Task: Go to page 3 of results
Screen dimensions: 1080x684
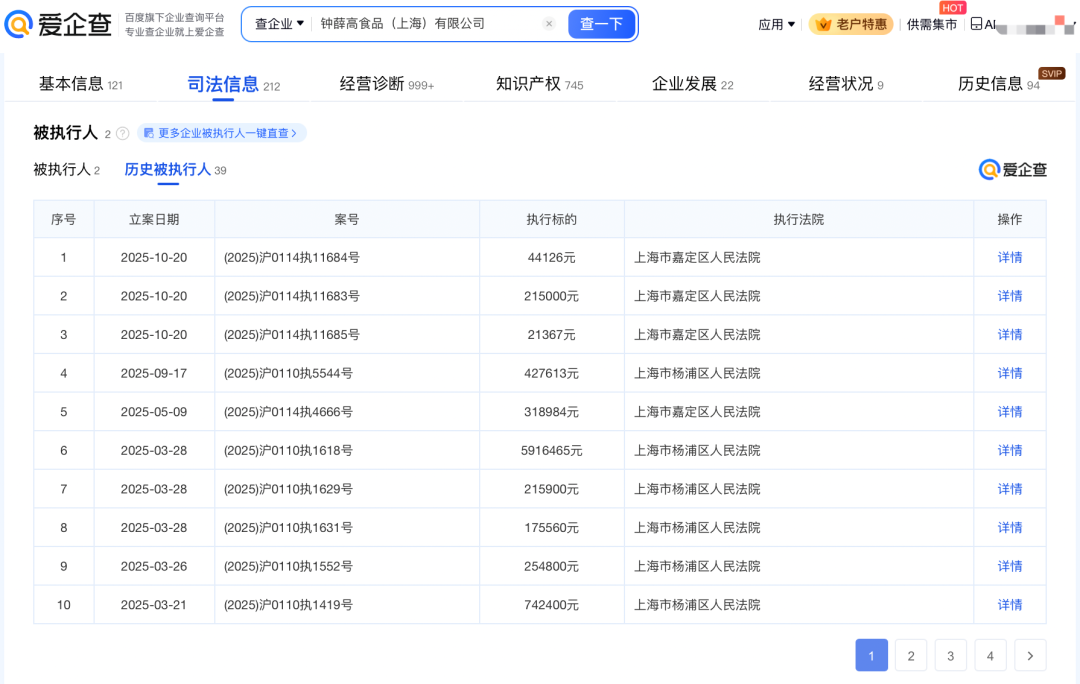Action: (950, 656)
